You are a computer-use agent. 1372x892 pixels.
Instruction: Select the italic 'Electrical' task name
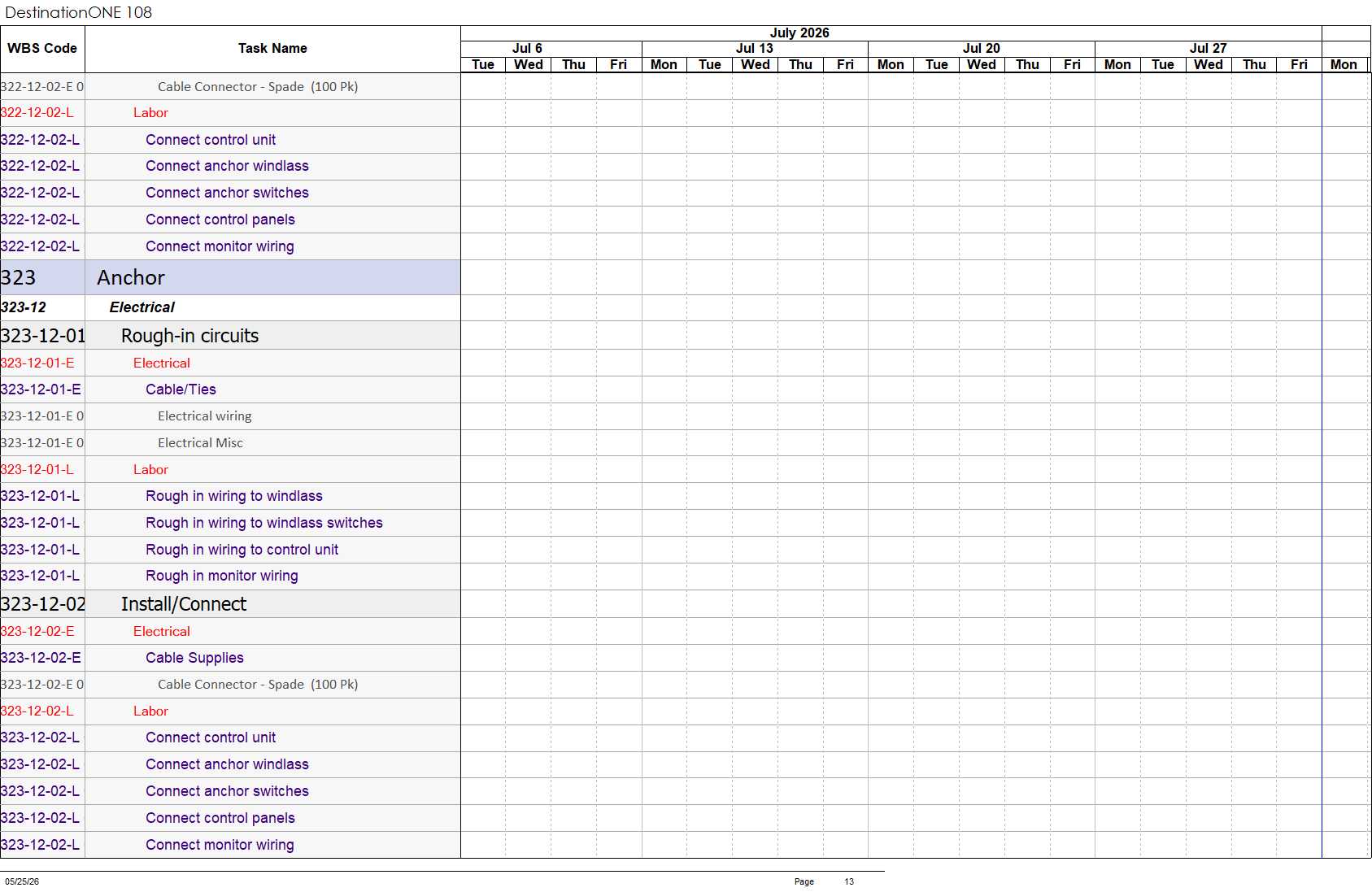pyautogui.click(x=142, y=307)
